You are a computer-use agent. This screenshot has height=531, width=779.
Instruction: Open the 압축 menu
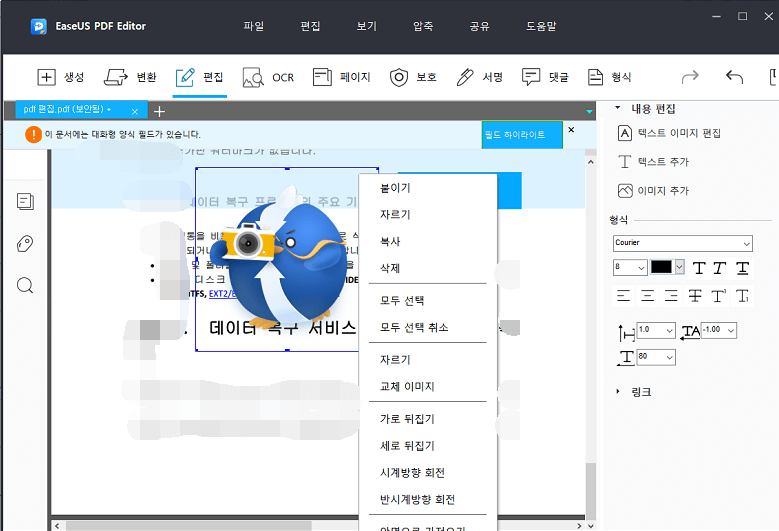tap(423, 26)
